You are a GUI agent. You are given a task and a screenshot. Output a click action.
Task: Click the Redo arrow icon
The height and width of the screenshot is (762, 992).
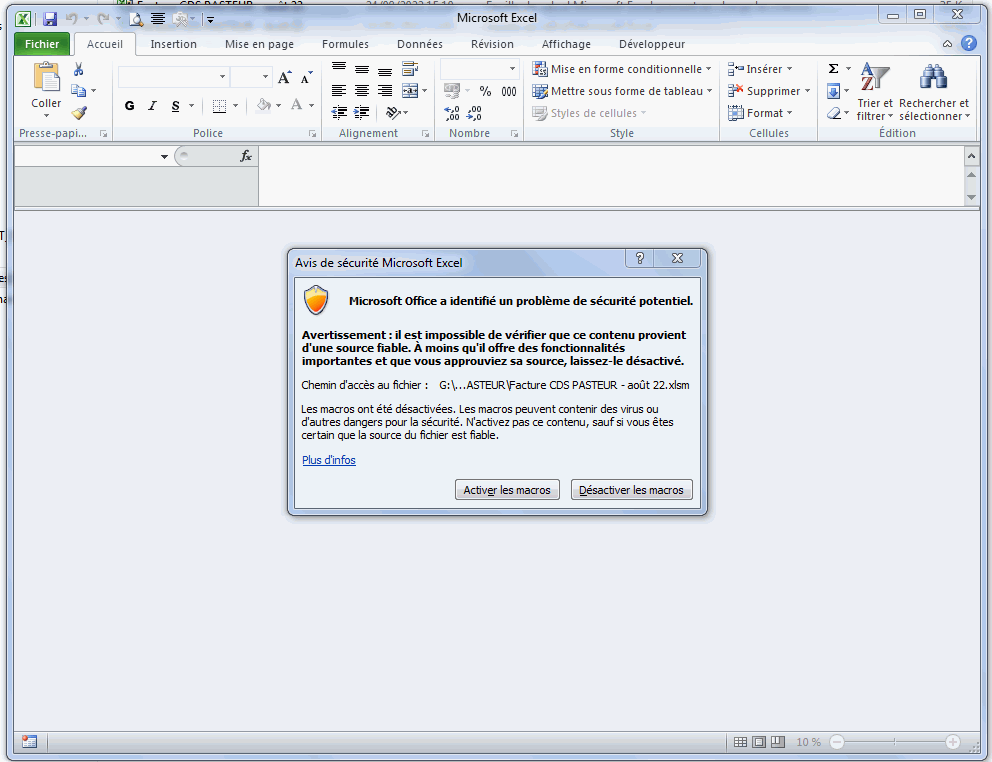[x=103, y=19]
